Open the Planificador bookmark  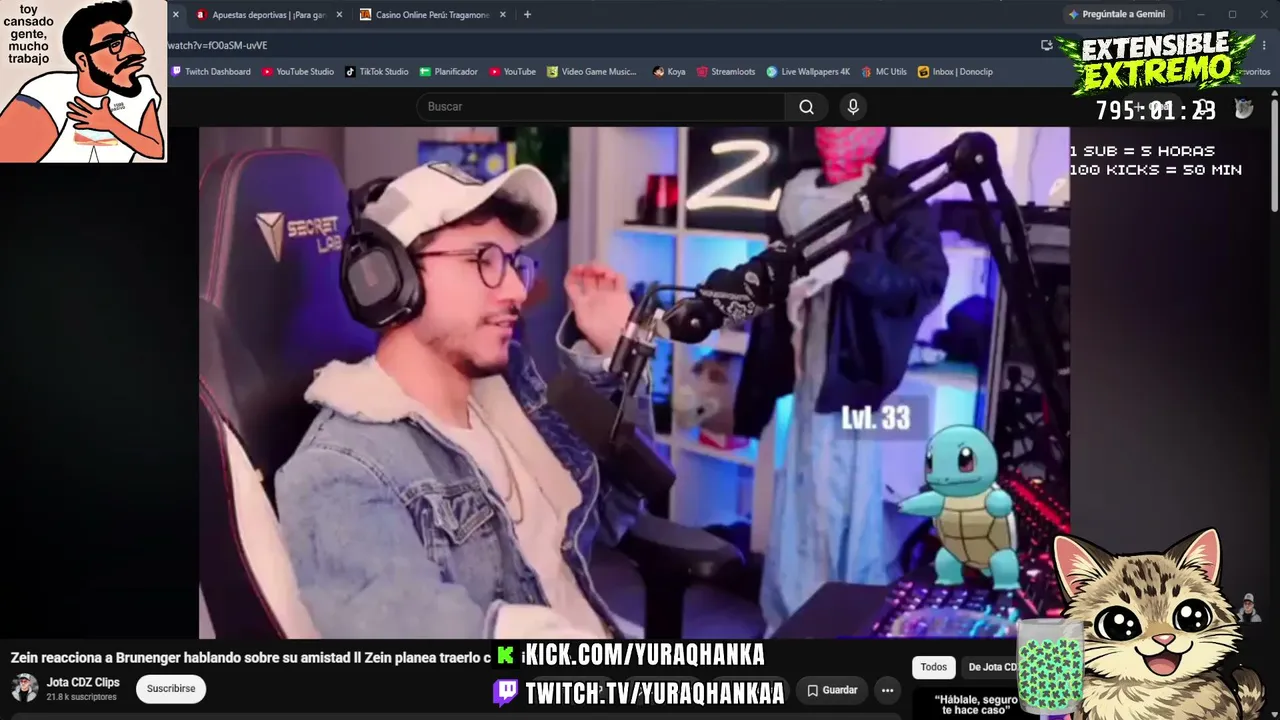(x=449, y=72)
